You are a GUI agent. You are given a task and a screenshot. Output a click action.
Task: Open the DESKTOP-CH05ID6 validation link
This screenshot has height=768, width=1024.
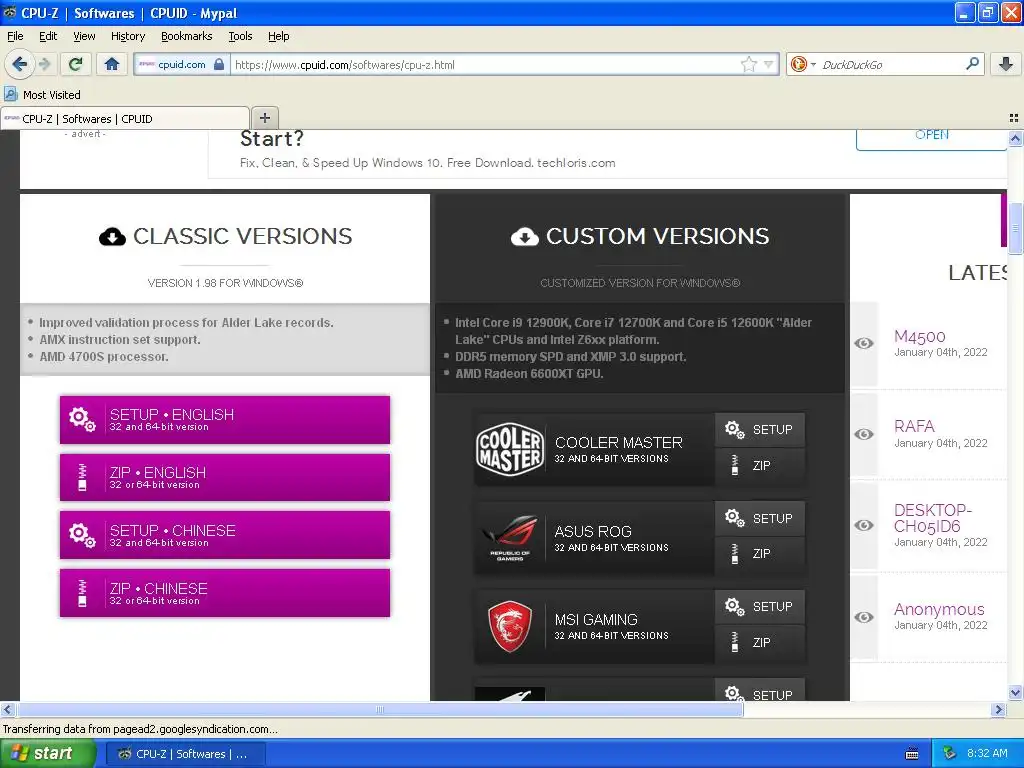coord(932,518)
